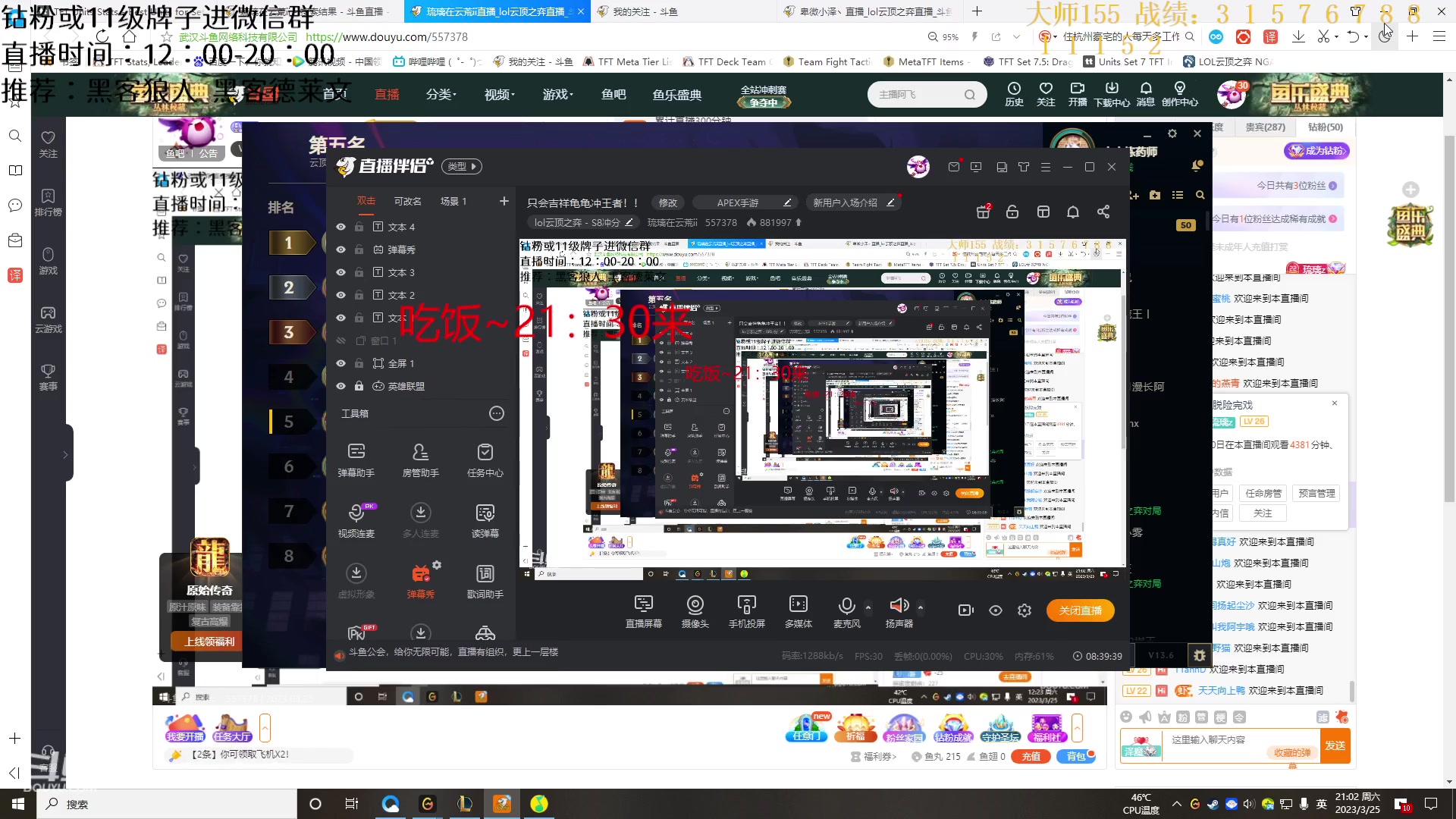The width and height of the screenshot is (1456, 819).
Task: Hide the 文本 4 source
Action: tap(340, 227)
